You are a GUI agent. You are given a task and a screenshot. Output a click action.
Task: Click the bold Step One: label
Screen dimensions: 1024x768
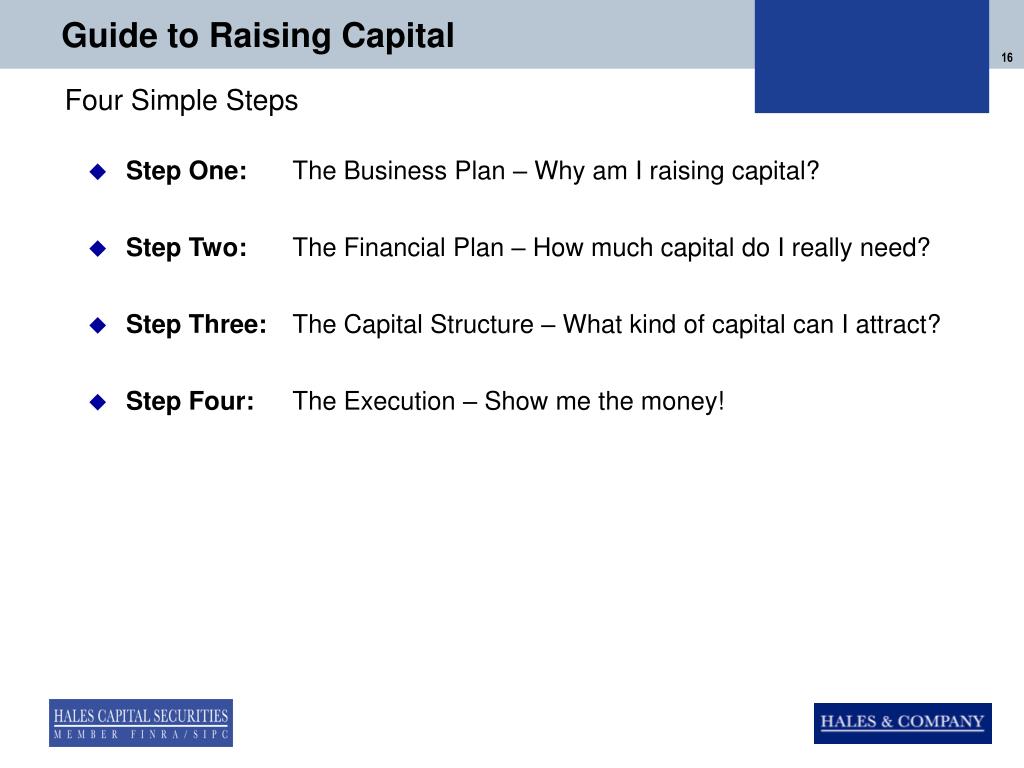coord(187,171)
